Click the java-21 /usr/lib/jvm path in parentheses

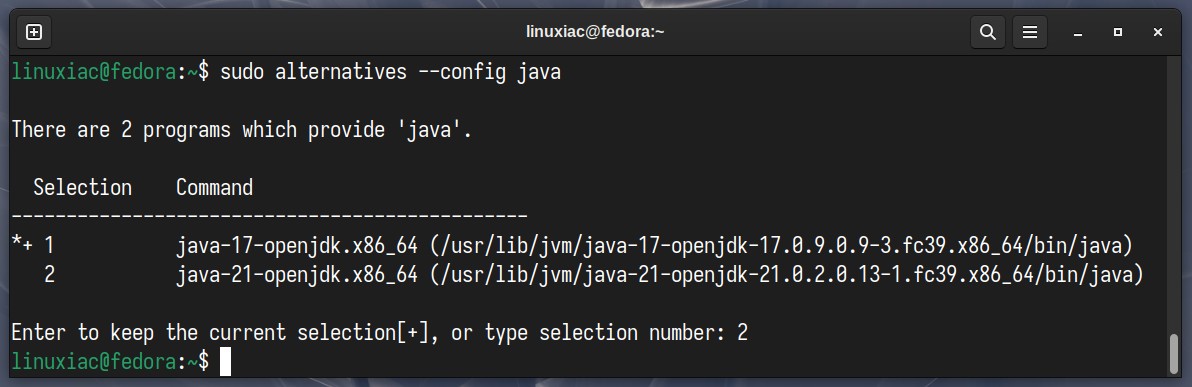787,274
